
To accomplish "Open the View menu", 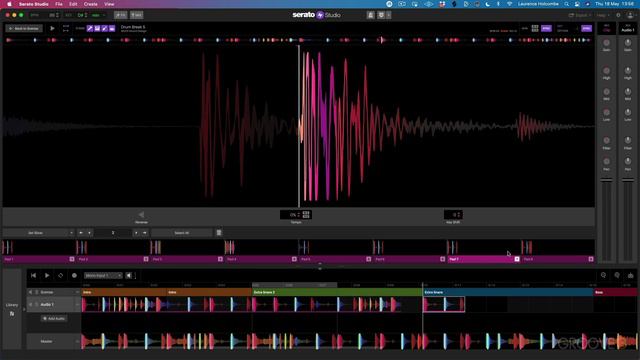I will click(109, 4).
